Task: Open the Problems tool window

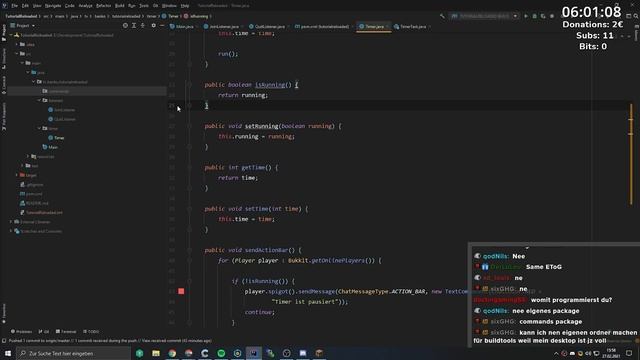Action: click(21, 331)
